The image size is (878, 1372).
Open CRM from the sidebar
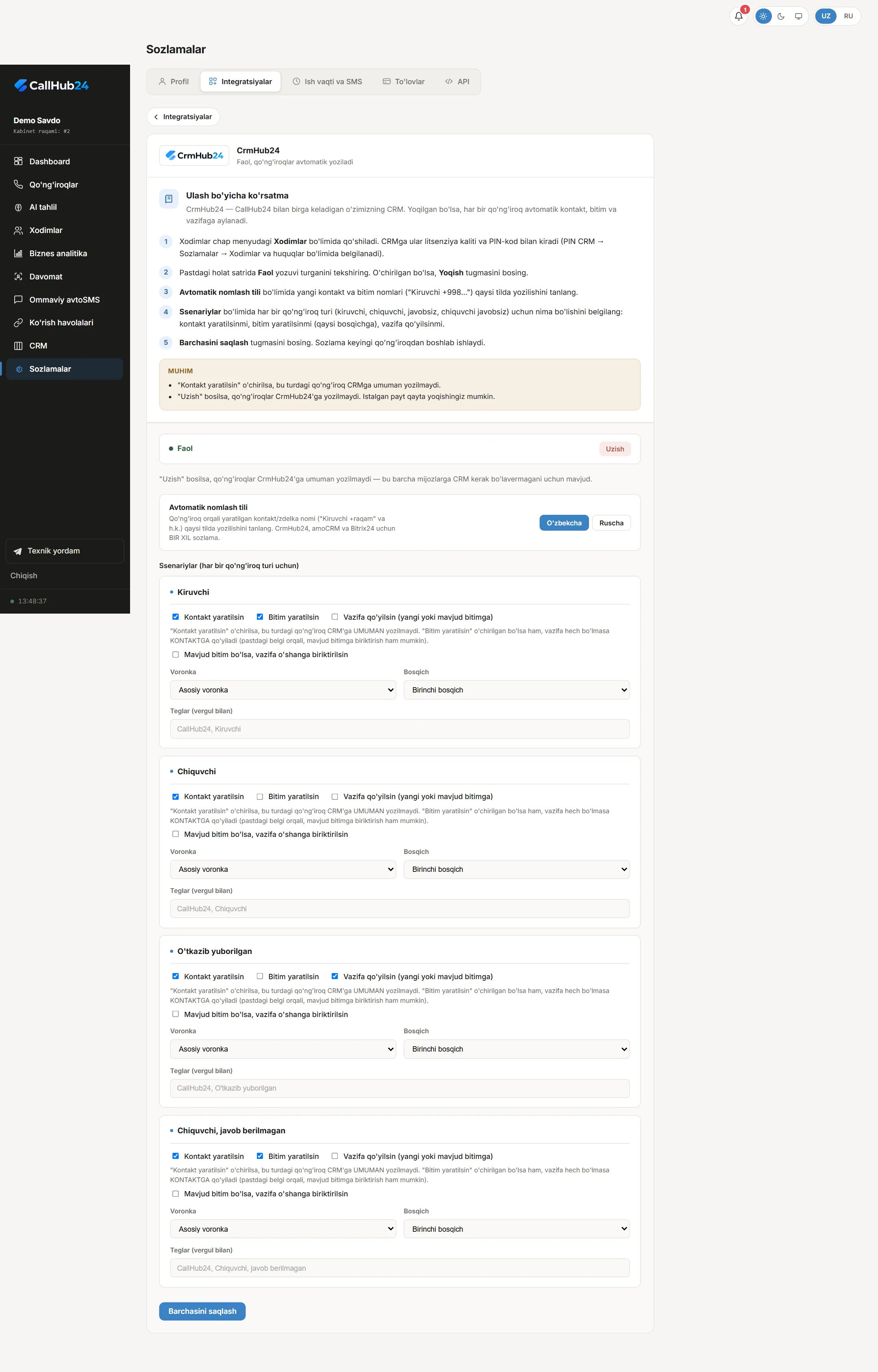pyautogui.click(x=64, y=346)
